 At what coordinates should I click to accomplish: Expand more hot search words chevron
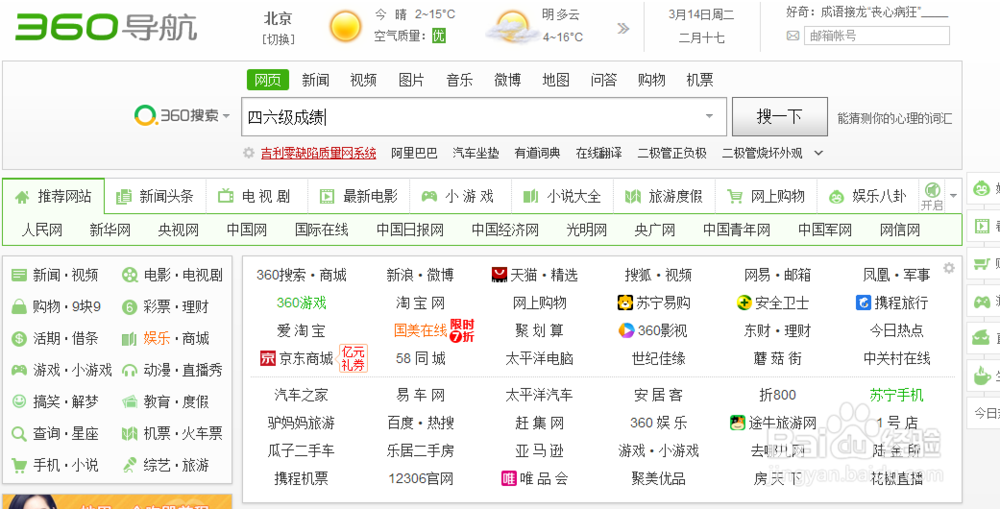pos(819,153)
